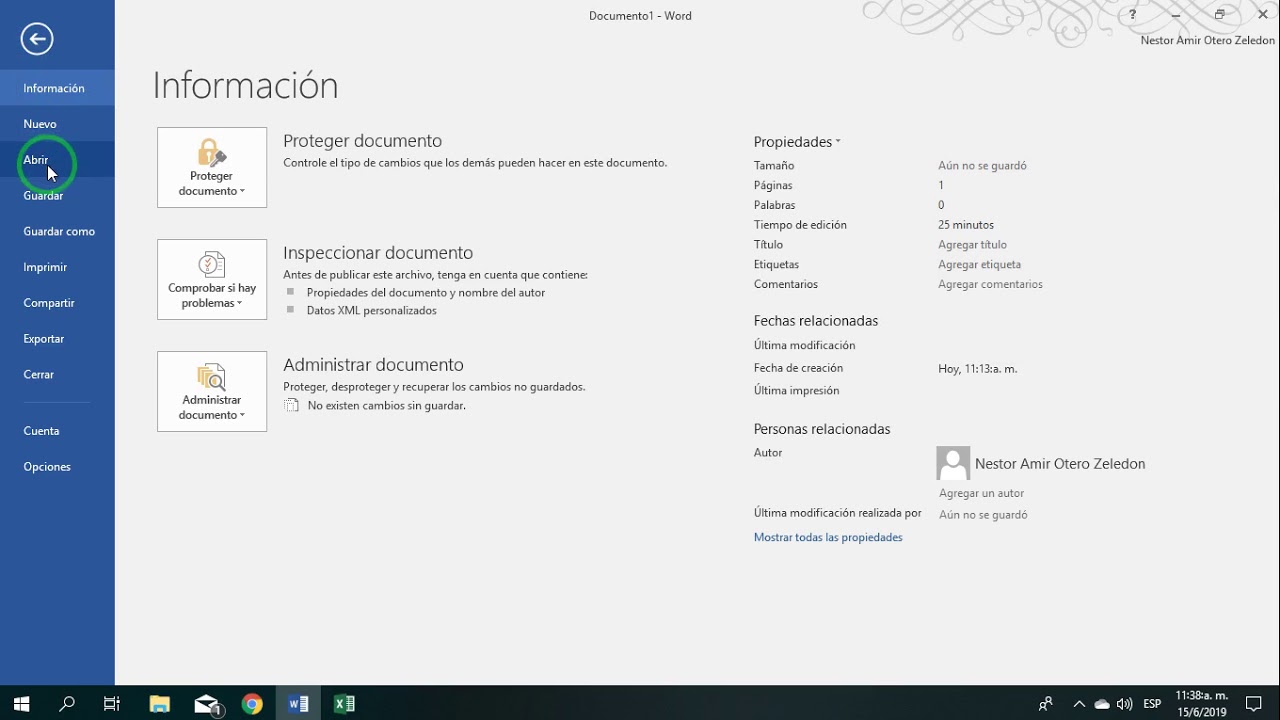Choose Guardar in the backstage menu
The width and height of the screenshot is (1280, 720).
pos(57,196)
